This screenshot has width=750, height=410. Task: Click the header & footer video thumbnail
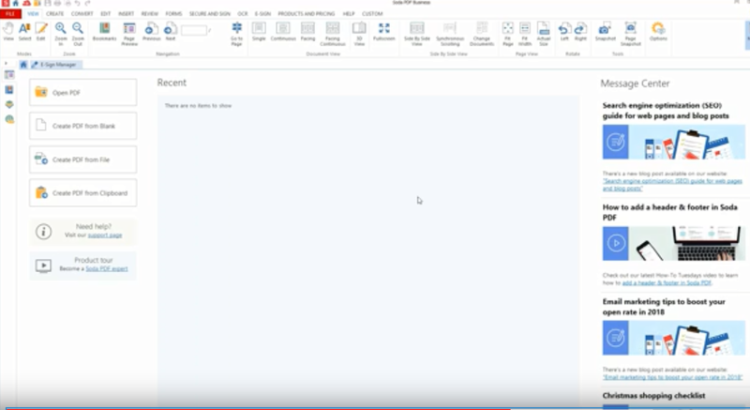click(673, 244)
